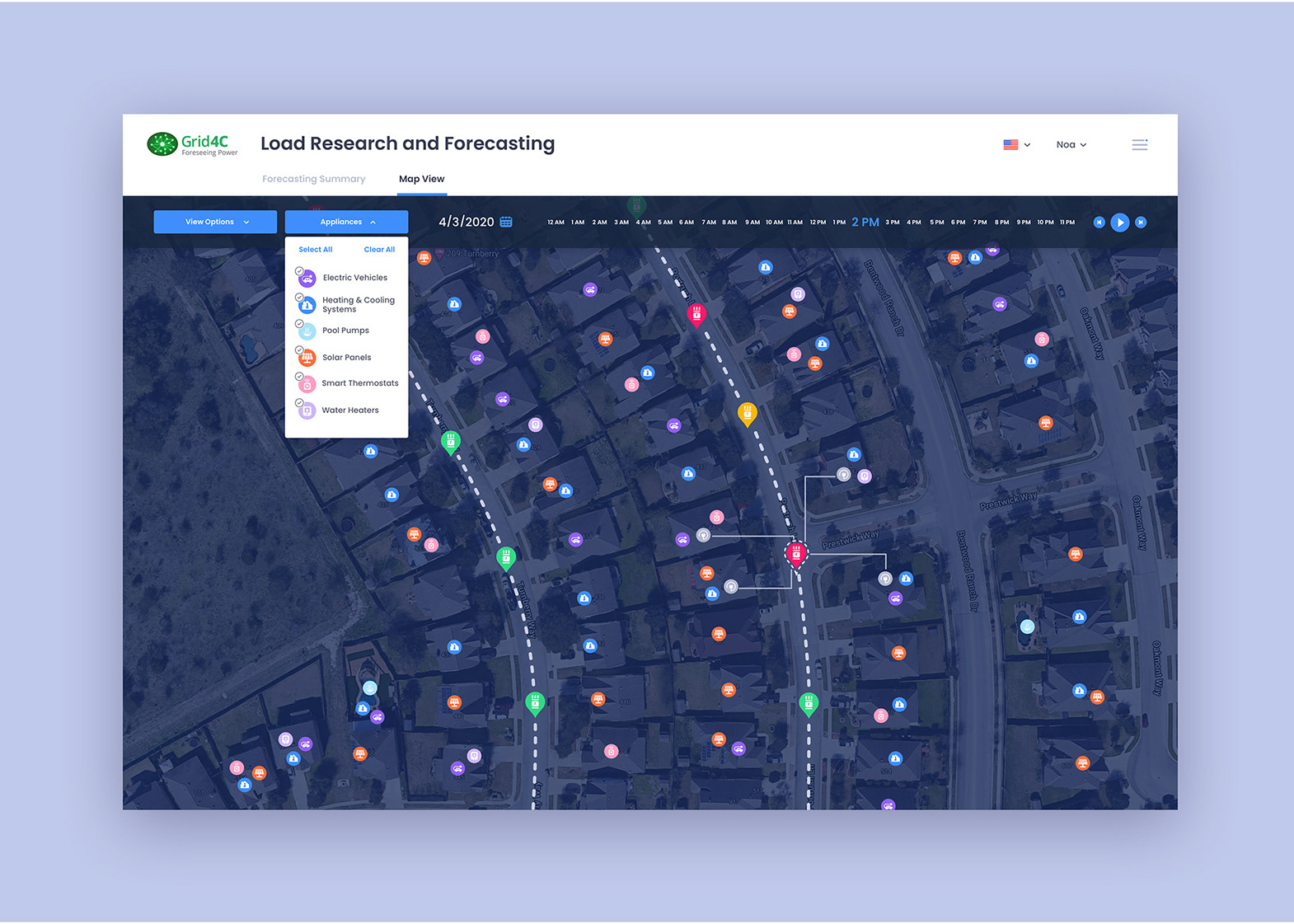Image resolution: width=1294 pixels, height=924 pixels.
Task: Click the green transformer pin nearest the Appliances list
Action: pyautogui.click(x=450, y=442)
